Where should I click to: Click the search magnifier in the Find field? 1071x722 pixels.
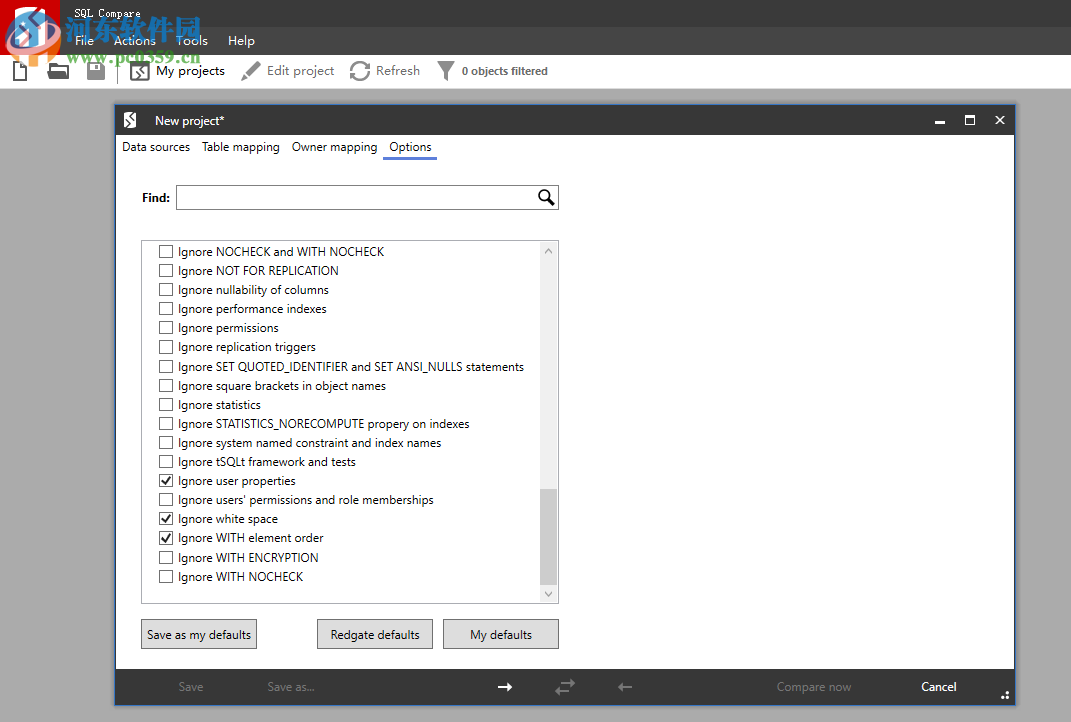coord(545,197)
